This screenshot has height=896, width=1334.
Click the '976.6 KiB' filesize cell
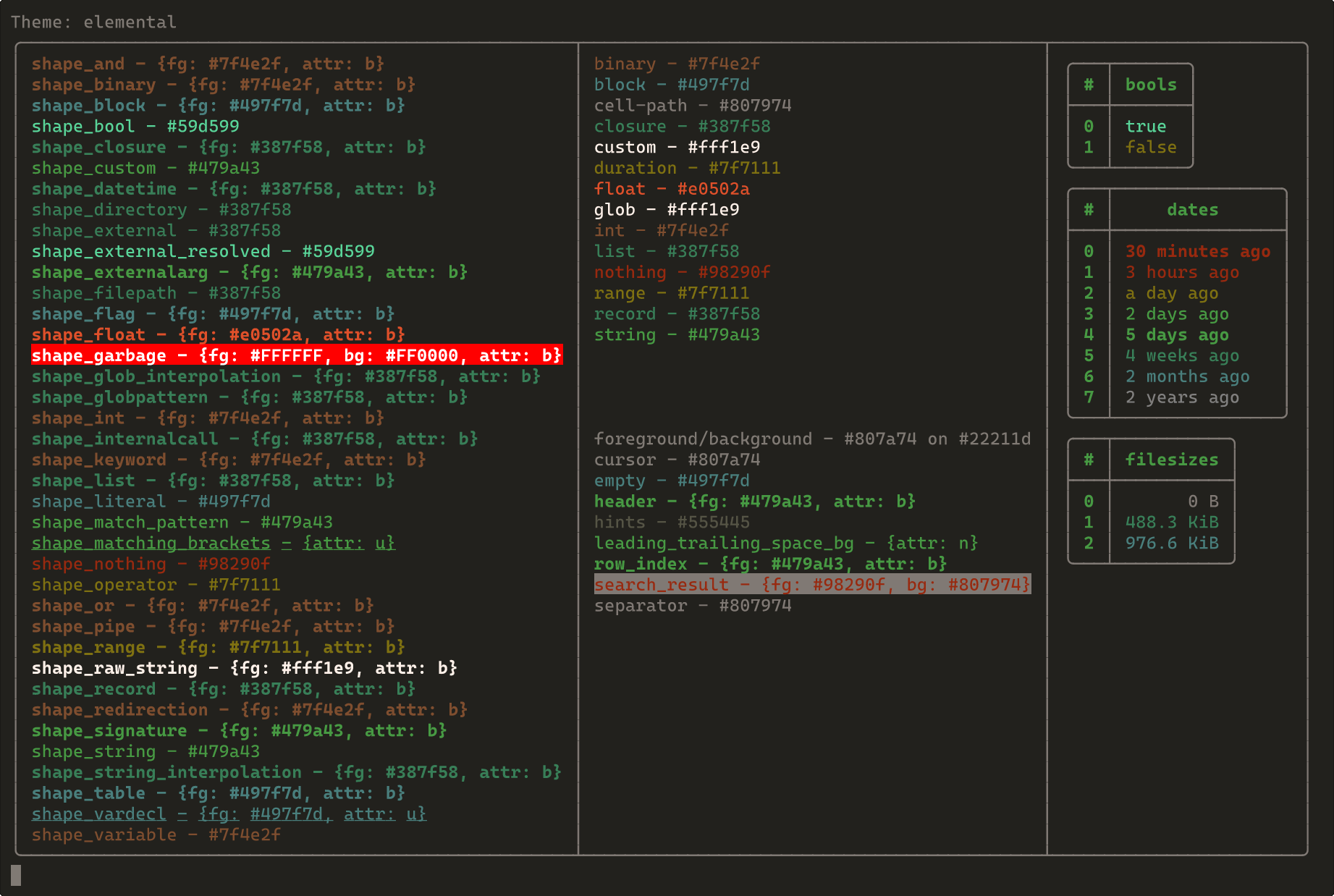pyautogui.click(x=1172, y=544)
